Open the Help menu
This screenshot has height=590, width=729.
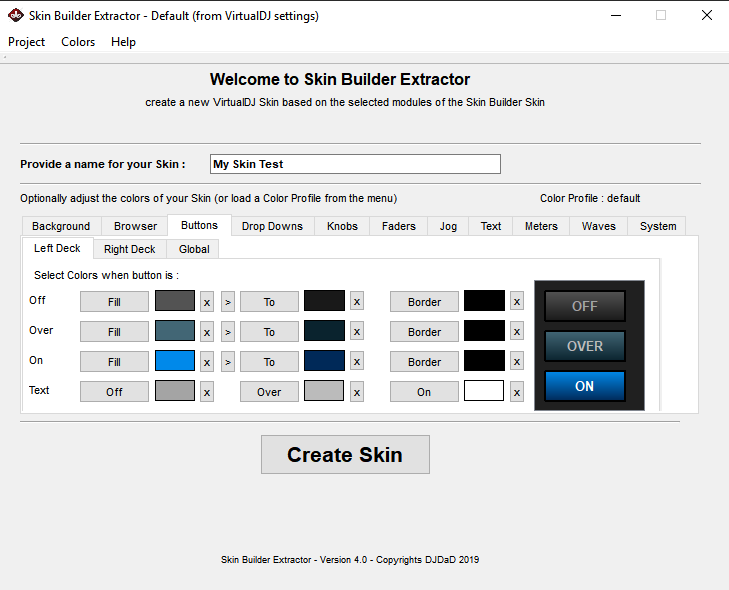123,42
